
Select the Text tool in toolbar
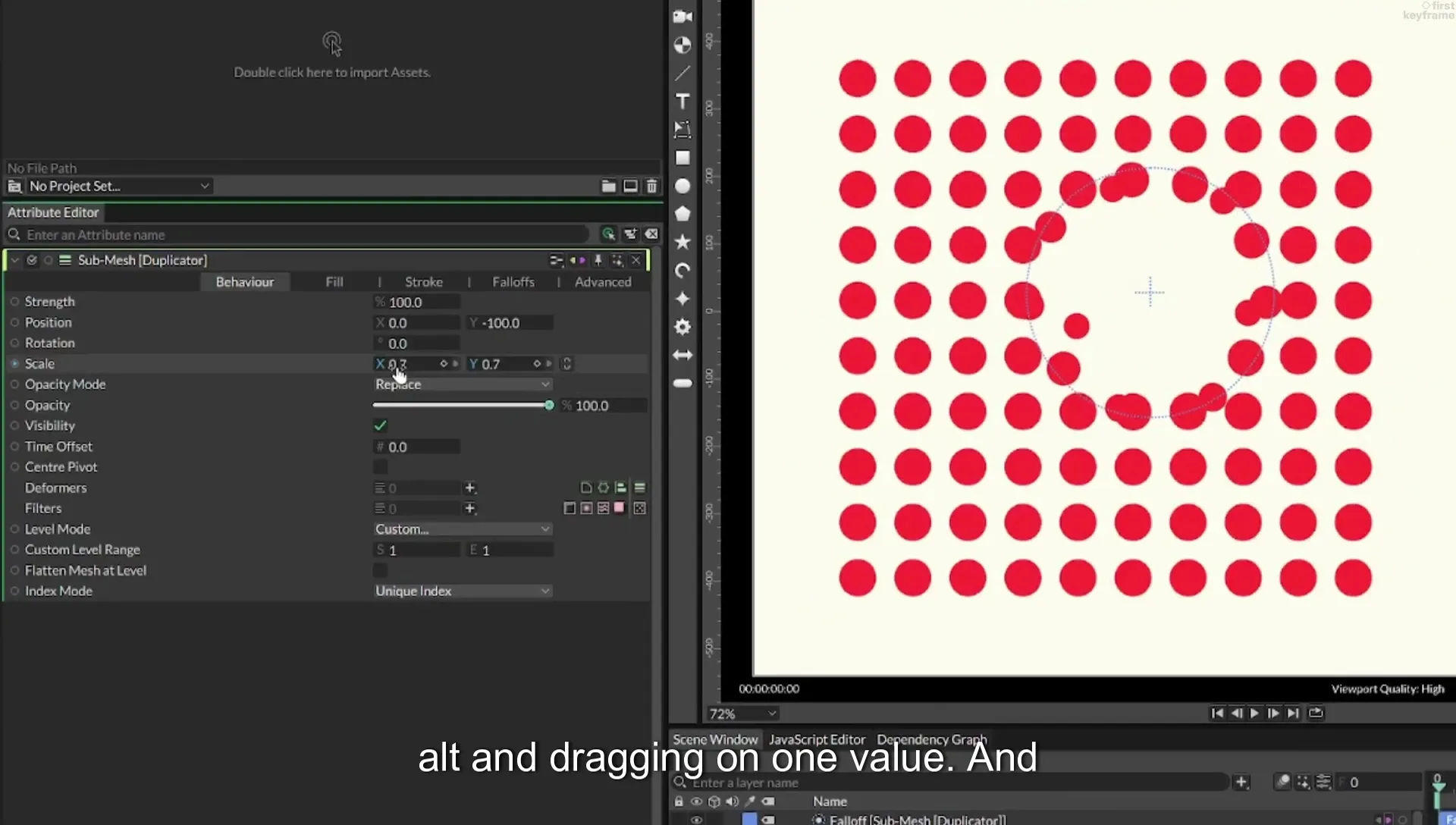(682, 102)
